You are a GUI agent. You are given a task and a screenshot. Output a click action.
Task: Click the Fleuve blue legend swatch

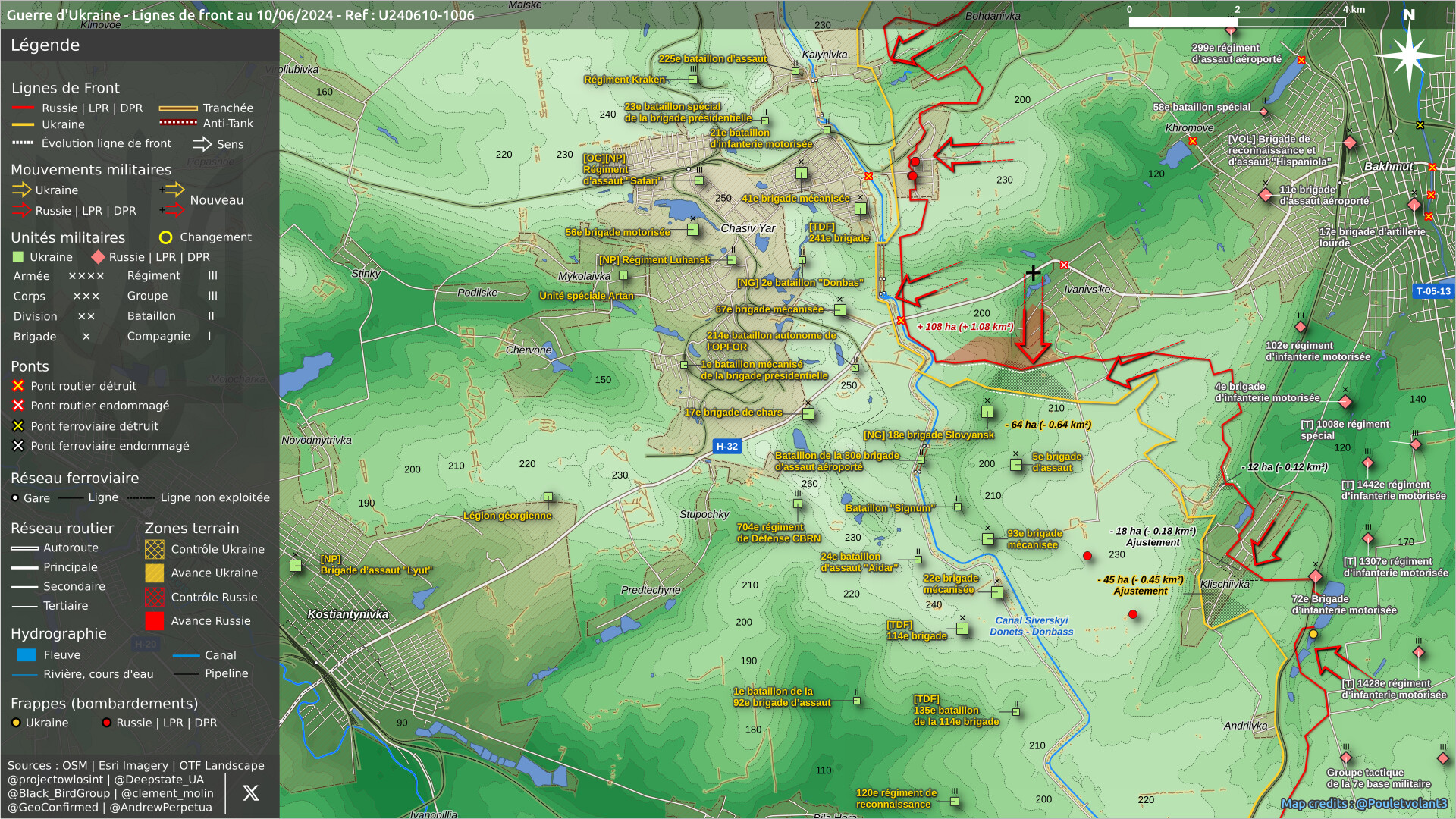point(27,655)
